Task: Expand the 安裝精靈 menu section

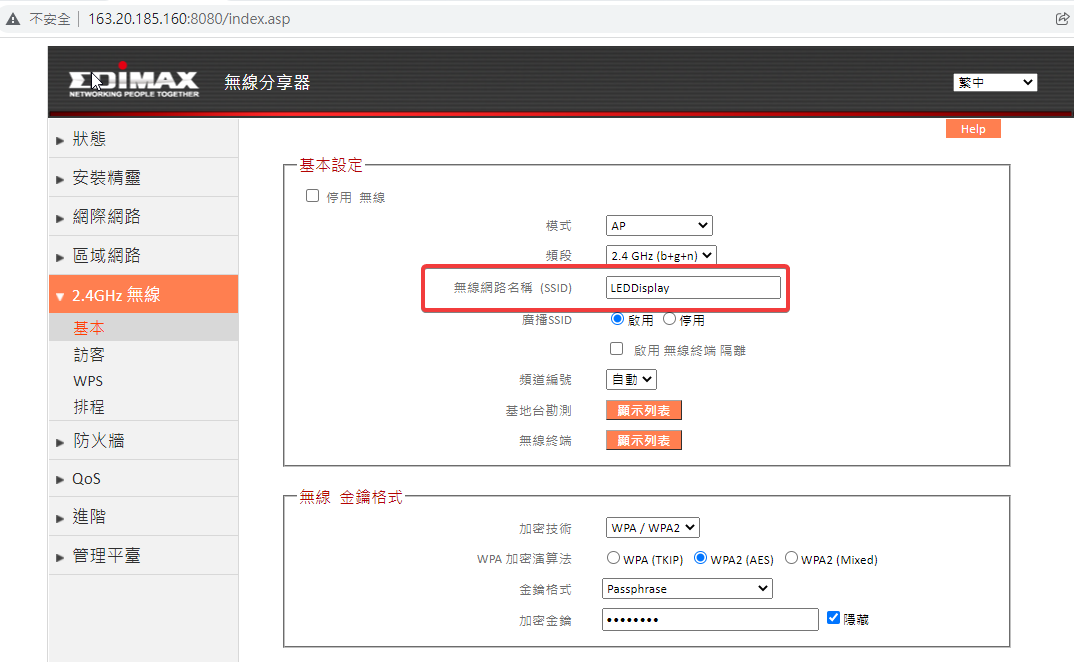Action: coord(143,178)
